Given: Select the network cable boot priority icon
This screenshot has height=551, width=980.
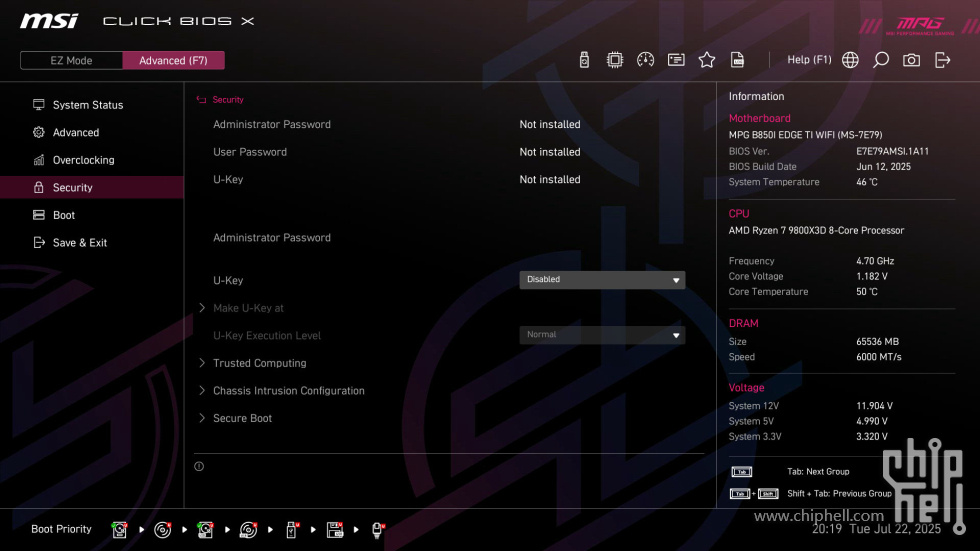Looking at the screenshot, I should coord(377,530).
